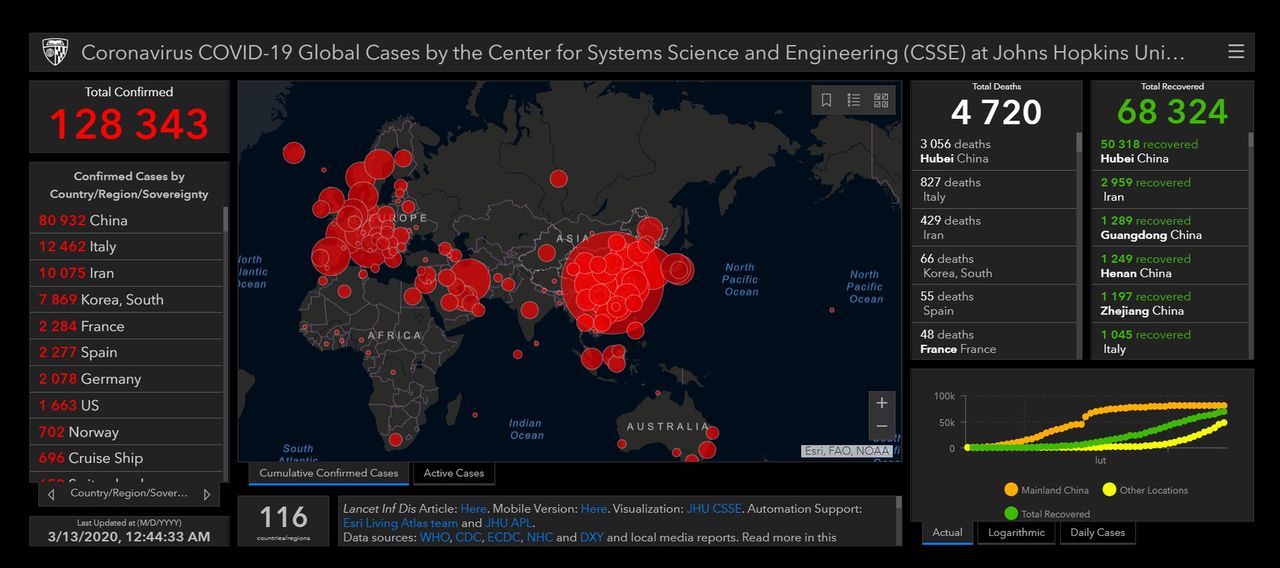Open the map legend list icon
This screenshot has height=568, width=1280.
coord(854,100)
